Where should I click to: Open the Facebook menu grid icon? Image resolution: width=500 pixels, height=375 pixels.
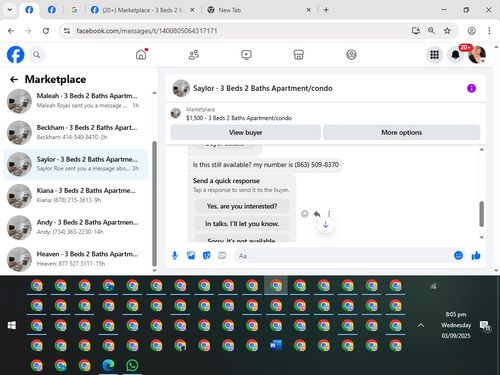click(434, 55)
